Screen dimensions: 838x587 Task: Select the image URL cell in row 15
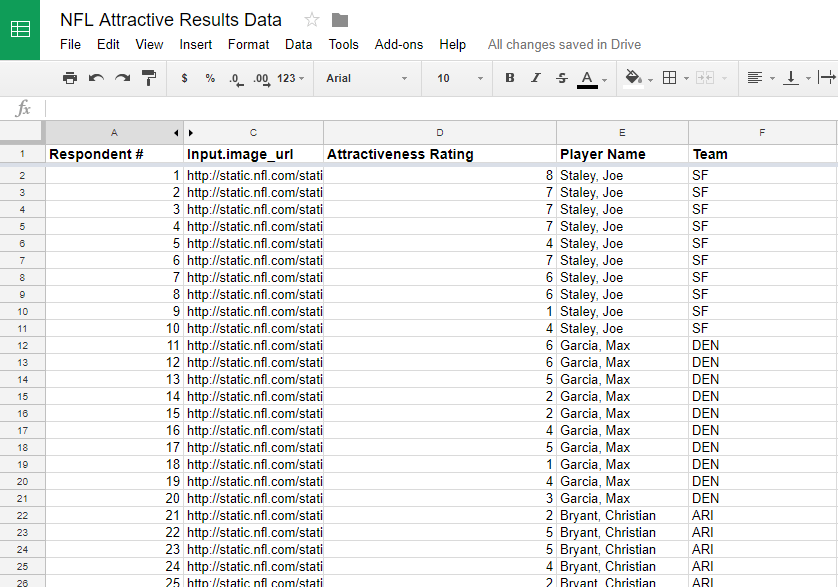pos(253,396)
